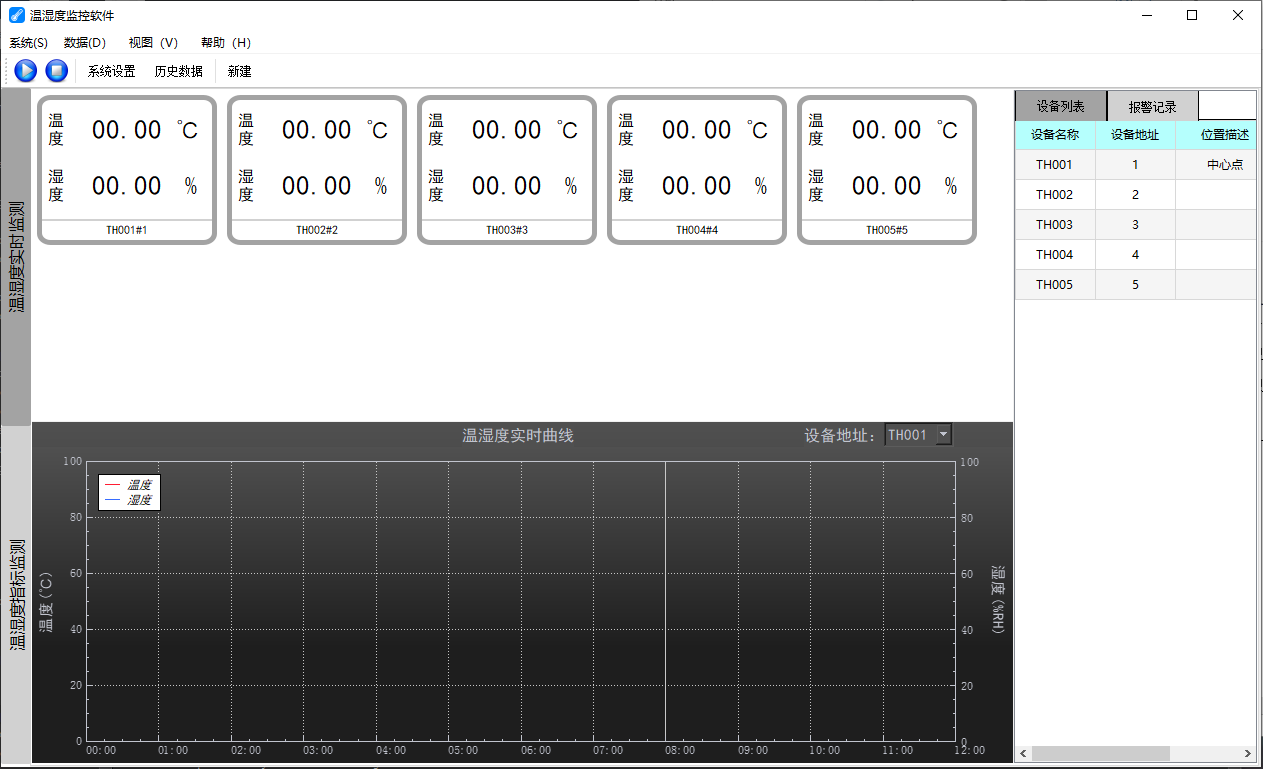Maximize the 温湿度监控软件 window
1263x769 pixels.
(1191, 15)
